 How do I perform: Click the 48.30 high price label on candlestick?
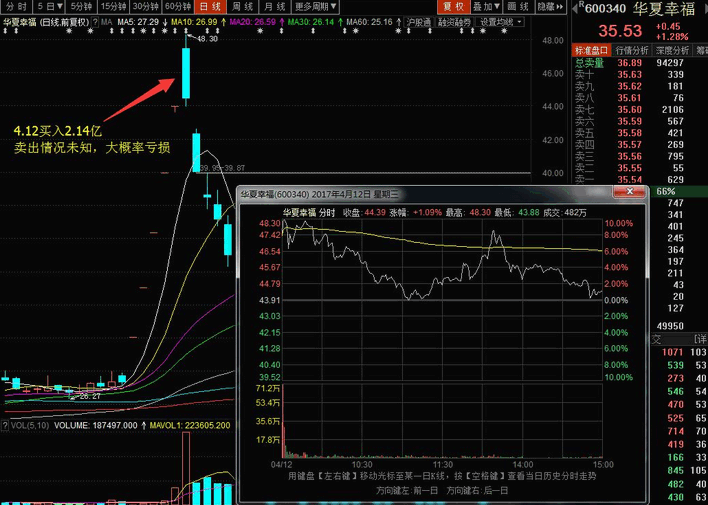pyautogui.click(x=207, y=39)
